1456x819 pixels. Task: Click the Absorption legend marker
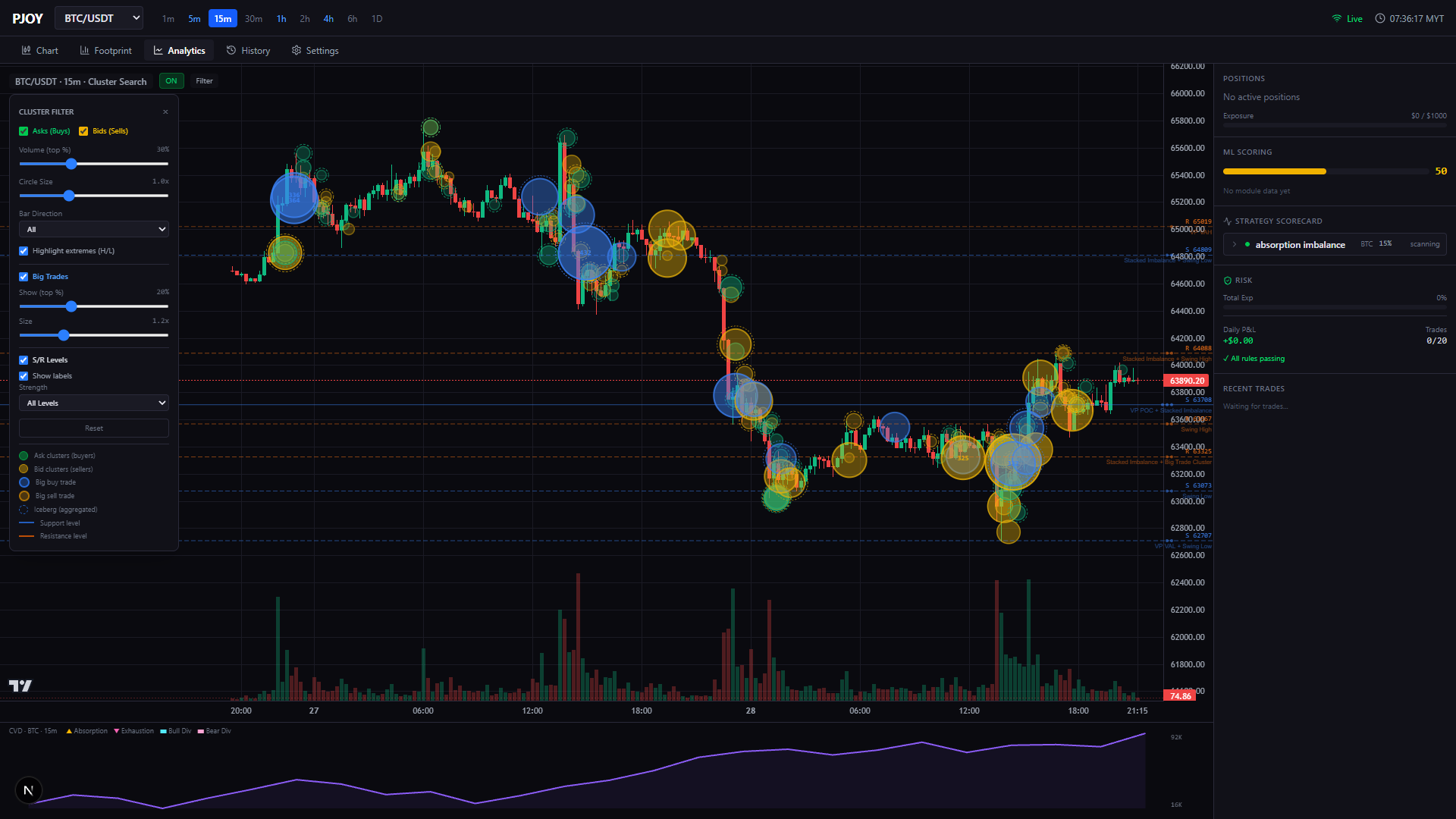click(69, 731)
